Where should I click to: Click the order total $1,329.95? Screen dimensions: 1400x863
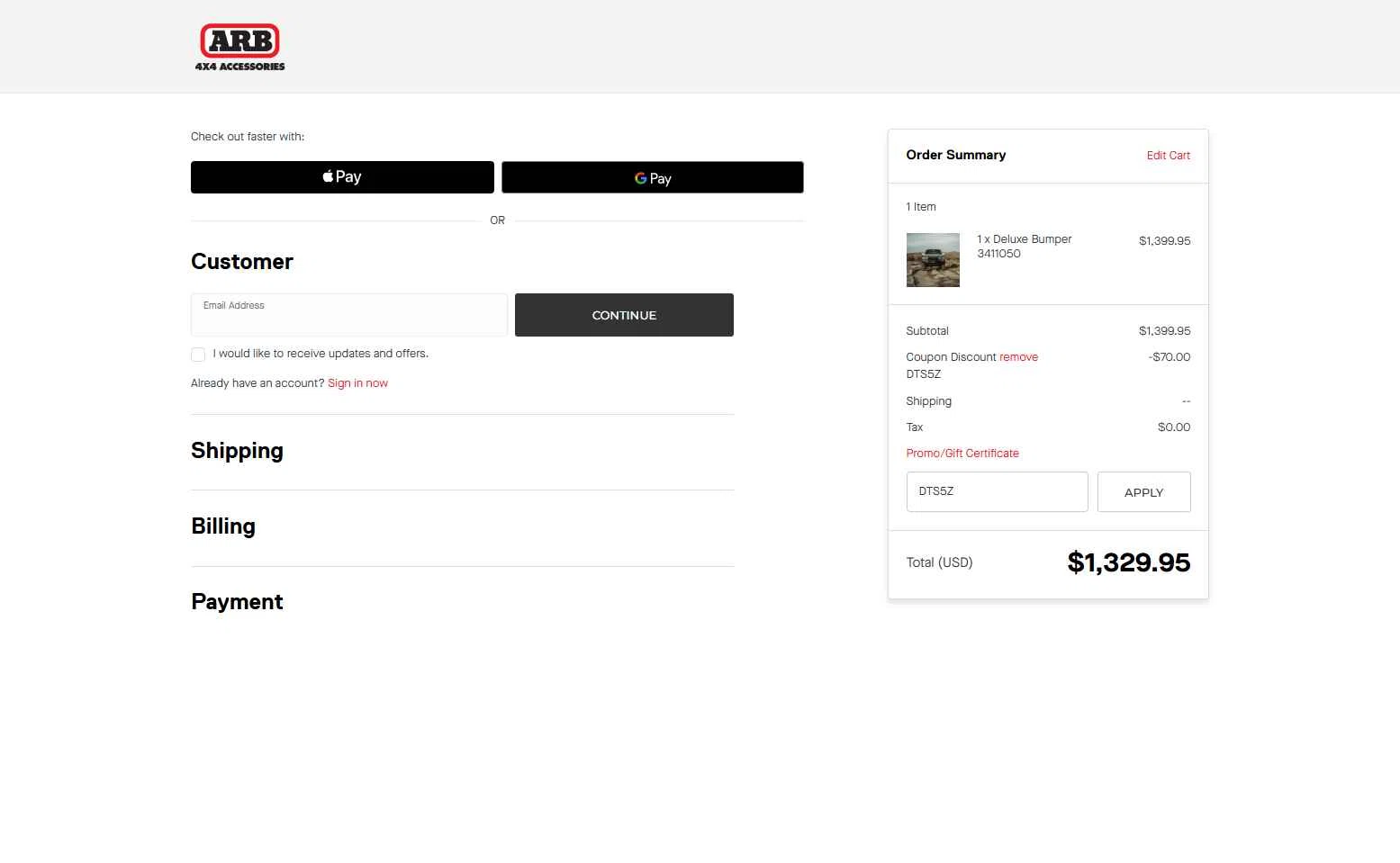coord(1129,562)
